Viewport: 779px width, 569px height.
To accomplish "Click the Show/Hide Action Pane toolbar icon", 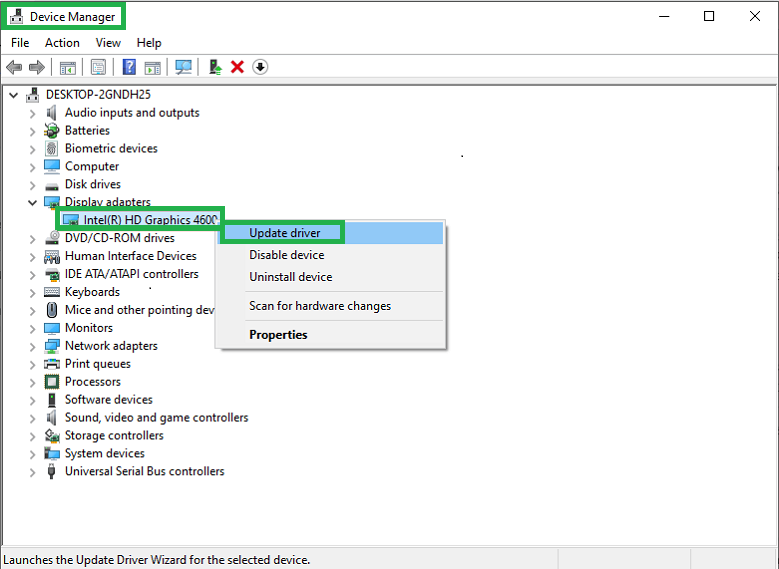I will [153, 68].
